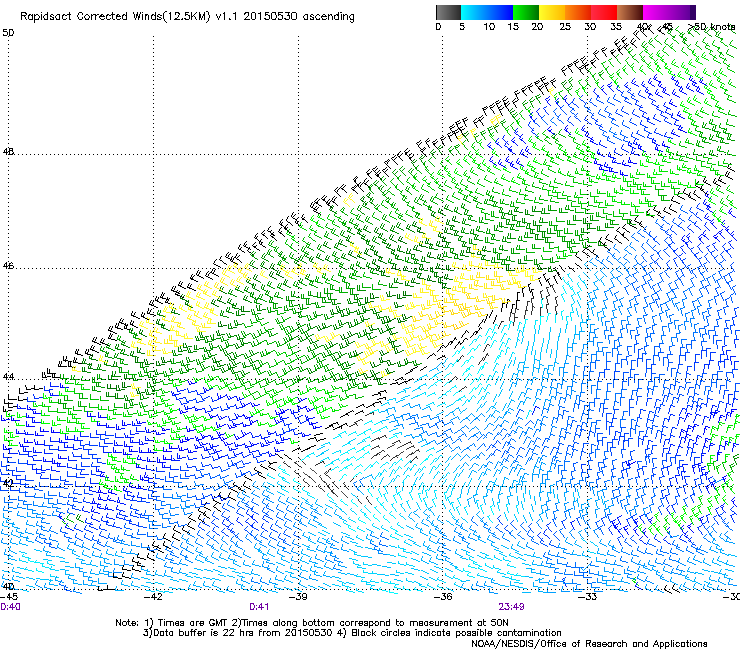Click the purple time stamp '0:41'
Viewport: 740px width, 650px height.
259,607
